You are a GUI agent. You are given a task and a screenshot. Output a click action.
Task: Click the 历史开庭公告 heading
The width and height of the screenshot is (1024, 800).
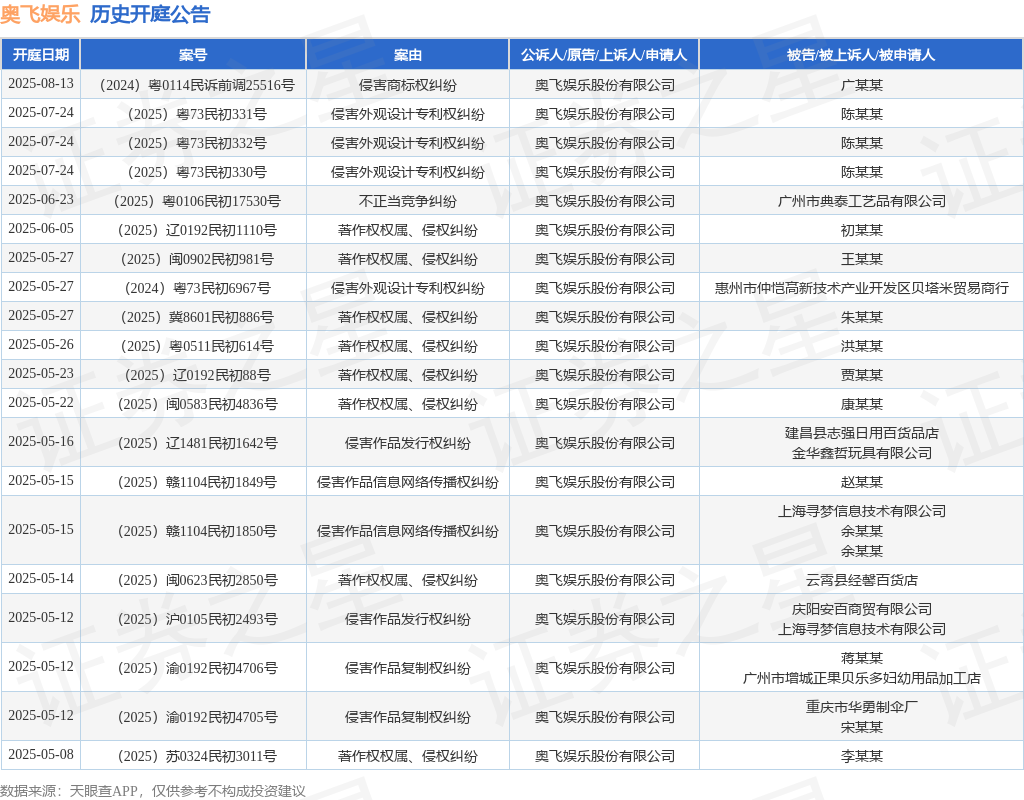click(150, 14)
